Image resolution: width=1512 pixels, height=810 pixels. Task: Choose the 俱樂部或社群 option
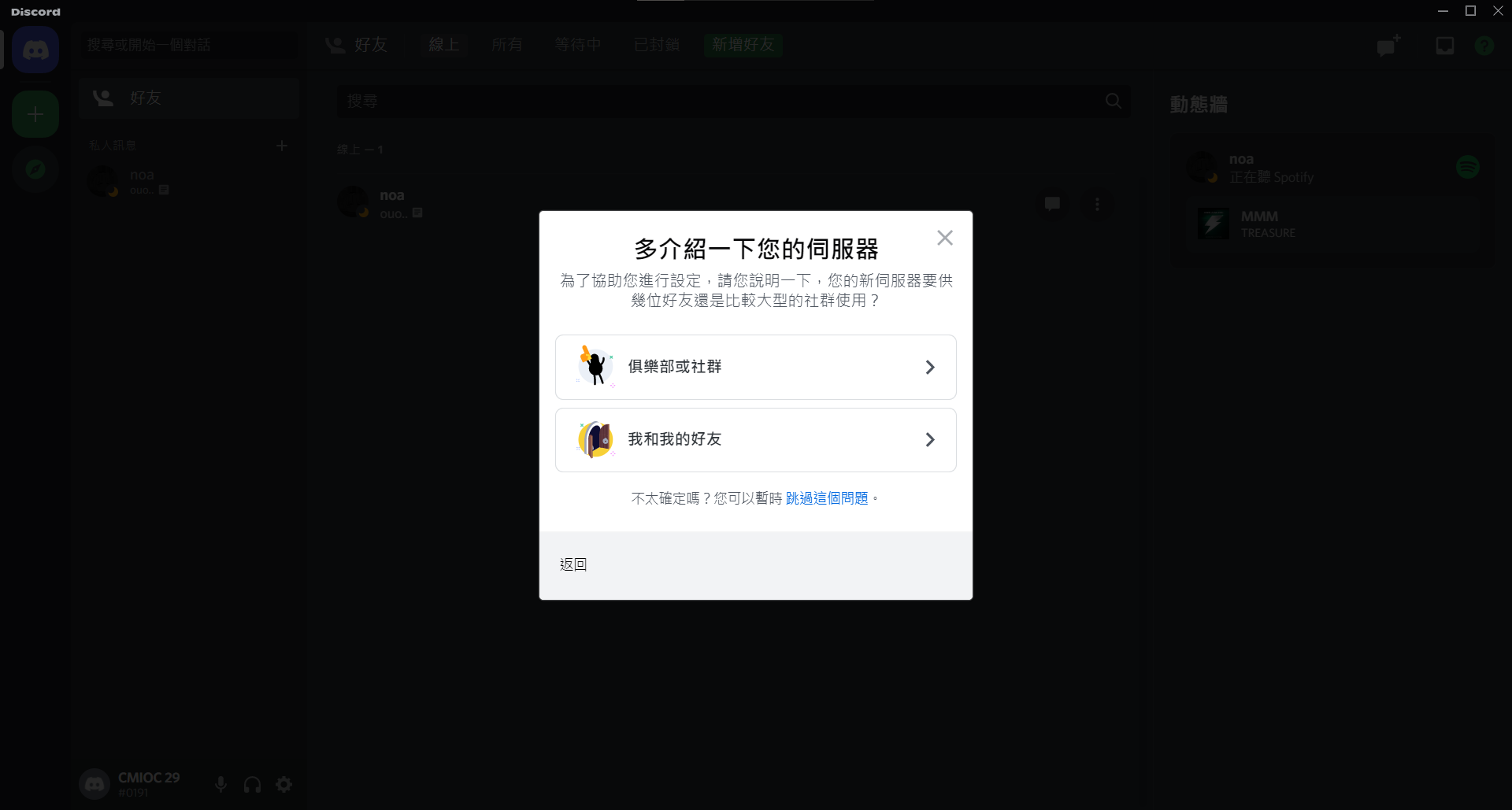click(756, 367)
